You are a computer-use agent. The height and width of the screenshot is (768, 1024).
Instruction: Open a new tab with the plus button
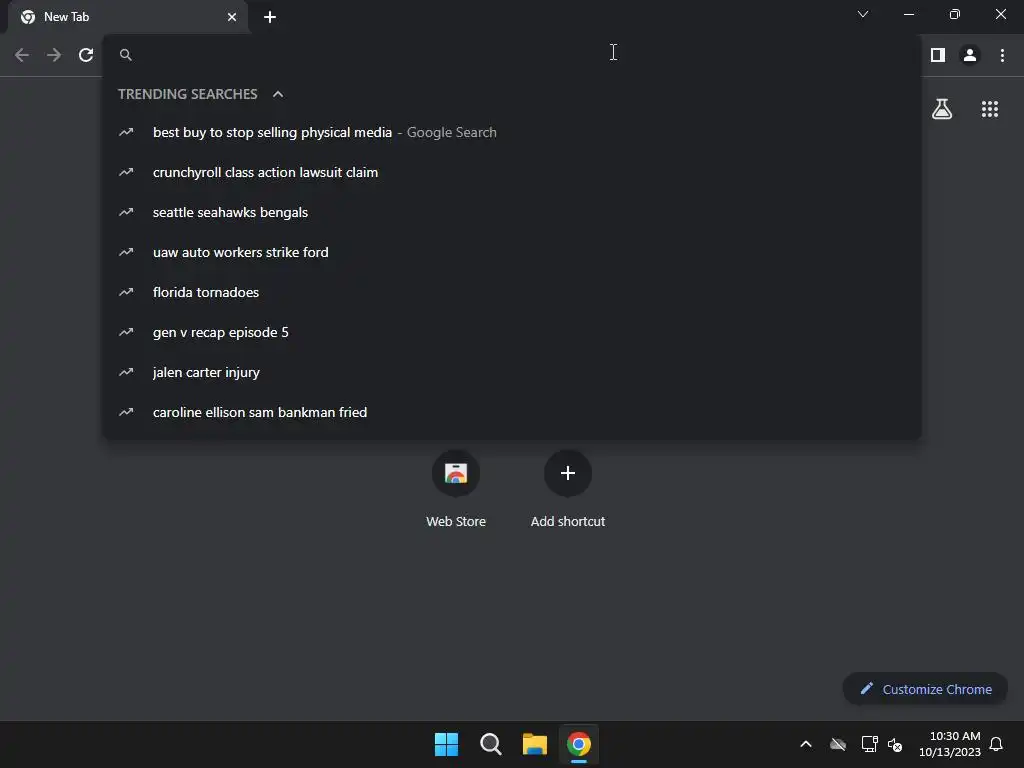click(x=270, y=17)
